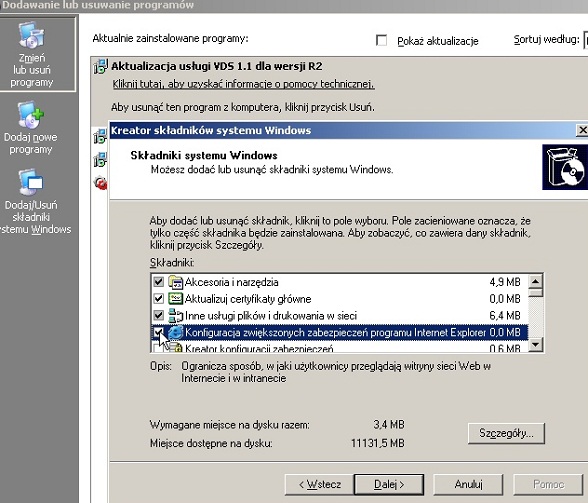Open the technical support information link
This screenshot has width=588, height=503.
243,84
